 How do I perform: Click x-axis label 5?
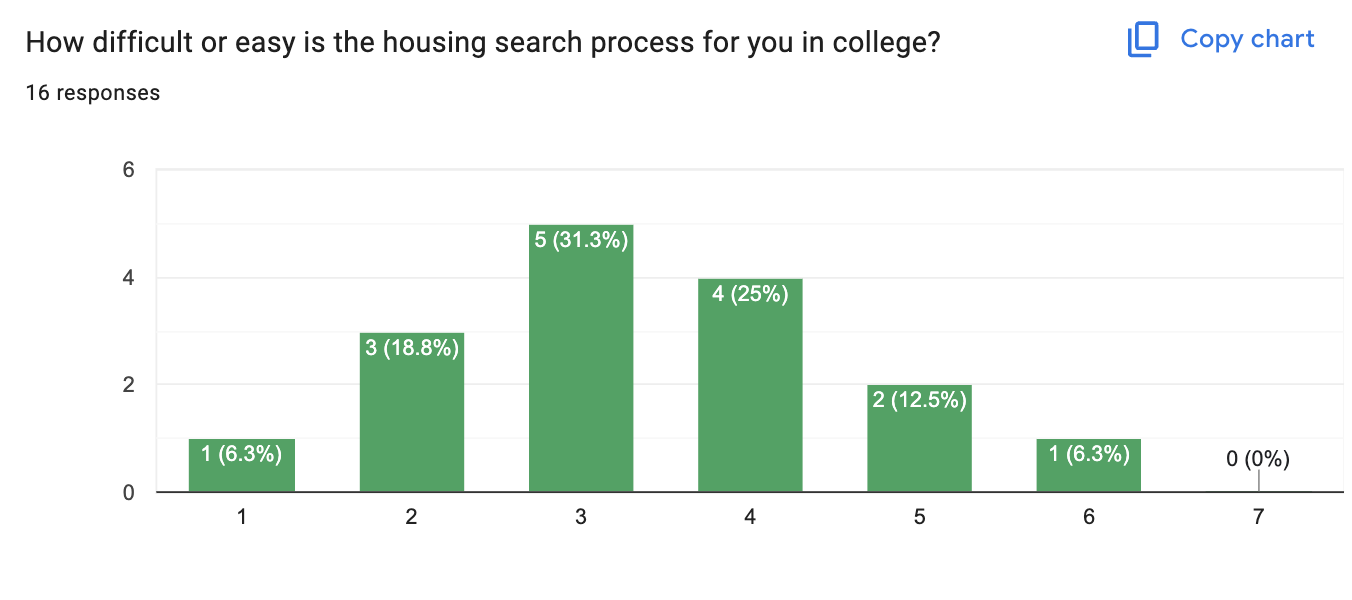[919, 517]
